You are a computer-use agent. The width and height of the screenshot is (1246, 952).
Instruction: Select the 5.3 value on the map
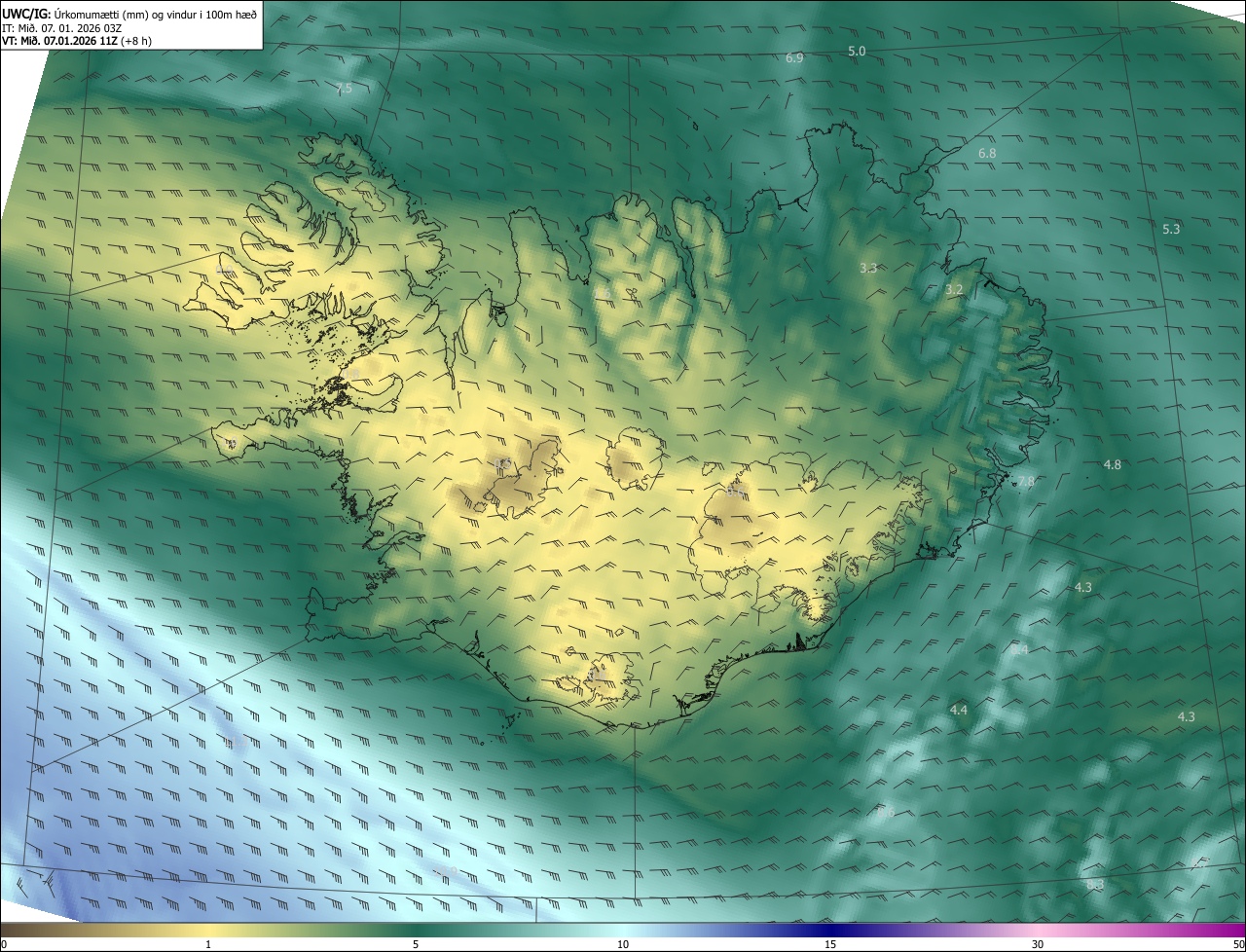[x=1171, y=229]
